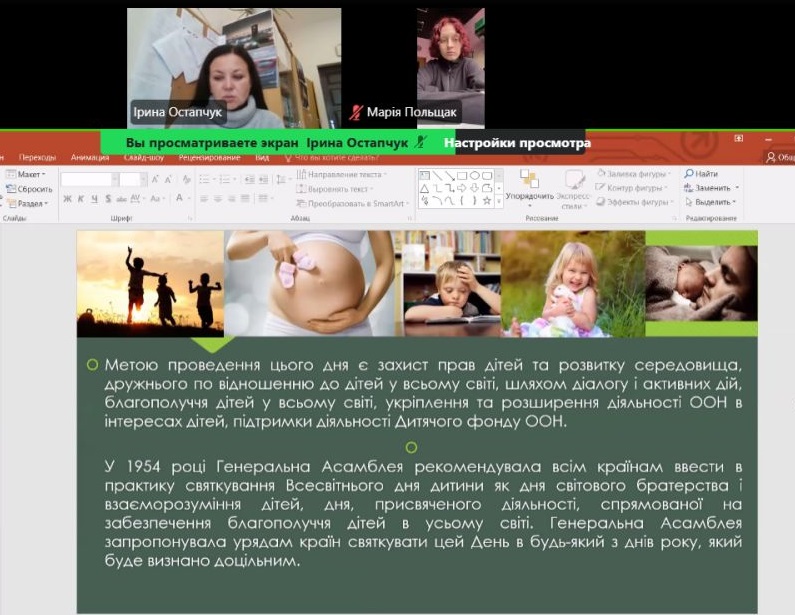
Task: Justify paragraph text
Action: click(x=245, y=199)
